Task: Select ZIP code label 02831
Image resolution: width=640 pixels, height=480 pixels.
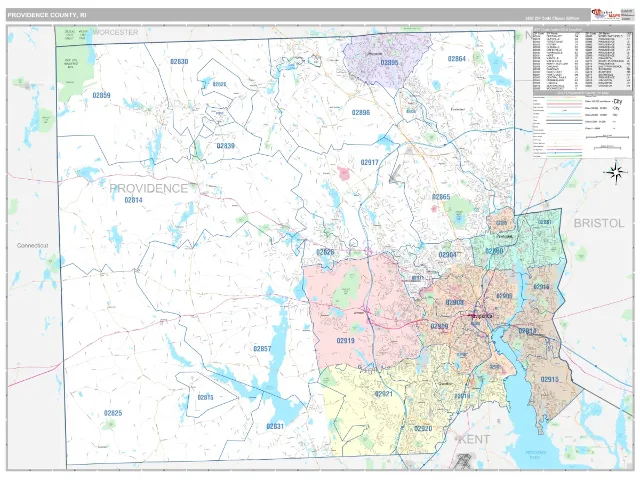Action: pos(275,427)
